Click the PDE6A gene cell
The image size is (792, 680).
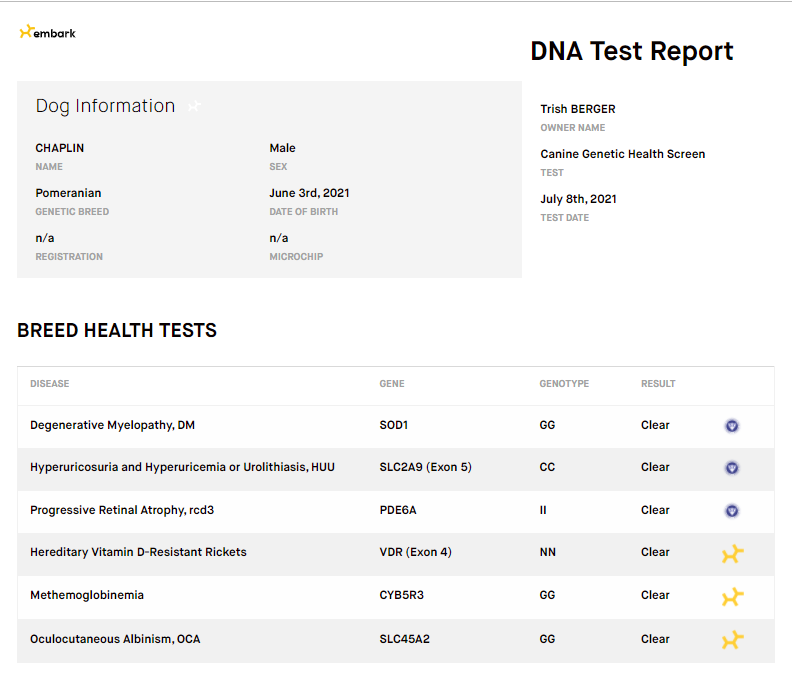(398, 510)
